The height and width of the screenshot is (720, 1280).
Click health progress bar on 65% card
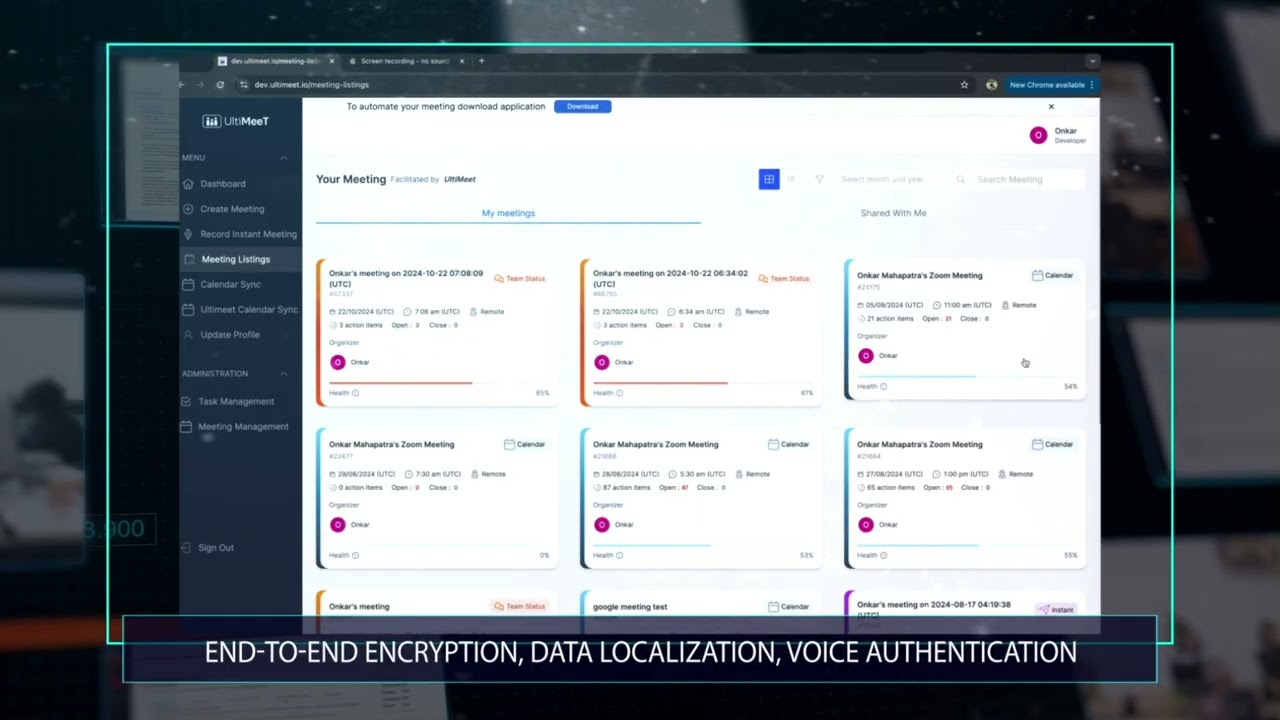[439, 383]
